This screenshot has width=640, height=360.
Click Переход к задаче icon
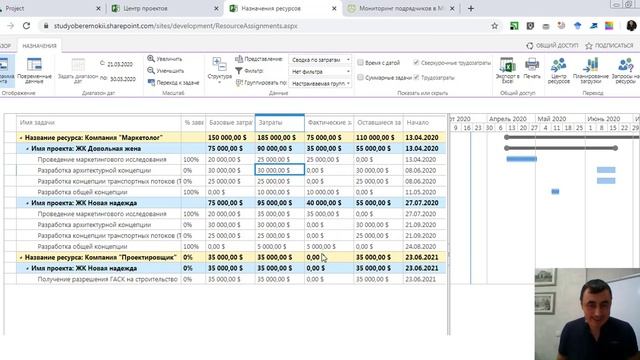pos(151,82)
